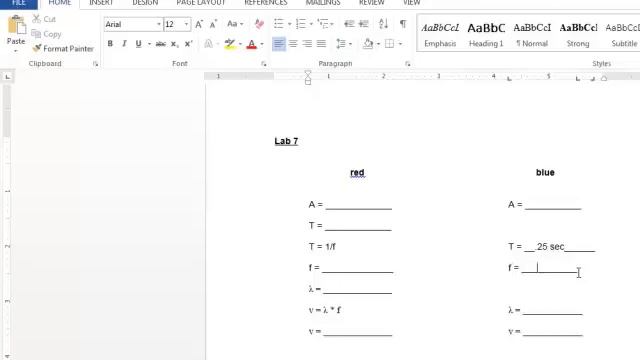640x360 pixels.
Task: Justify the paragraph text
Action: click(321, 44)
